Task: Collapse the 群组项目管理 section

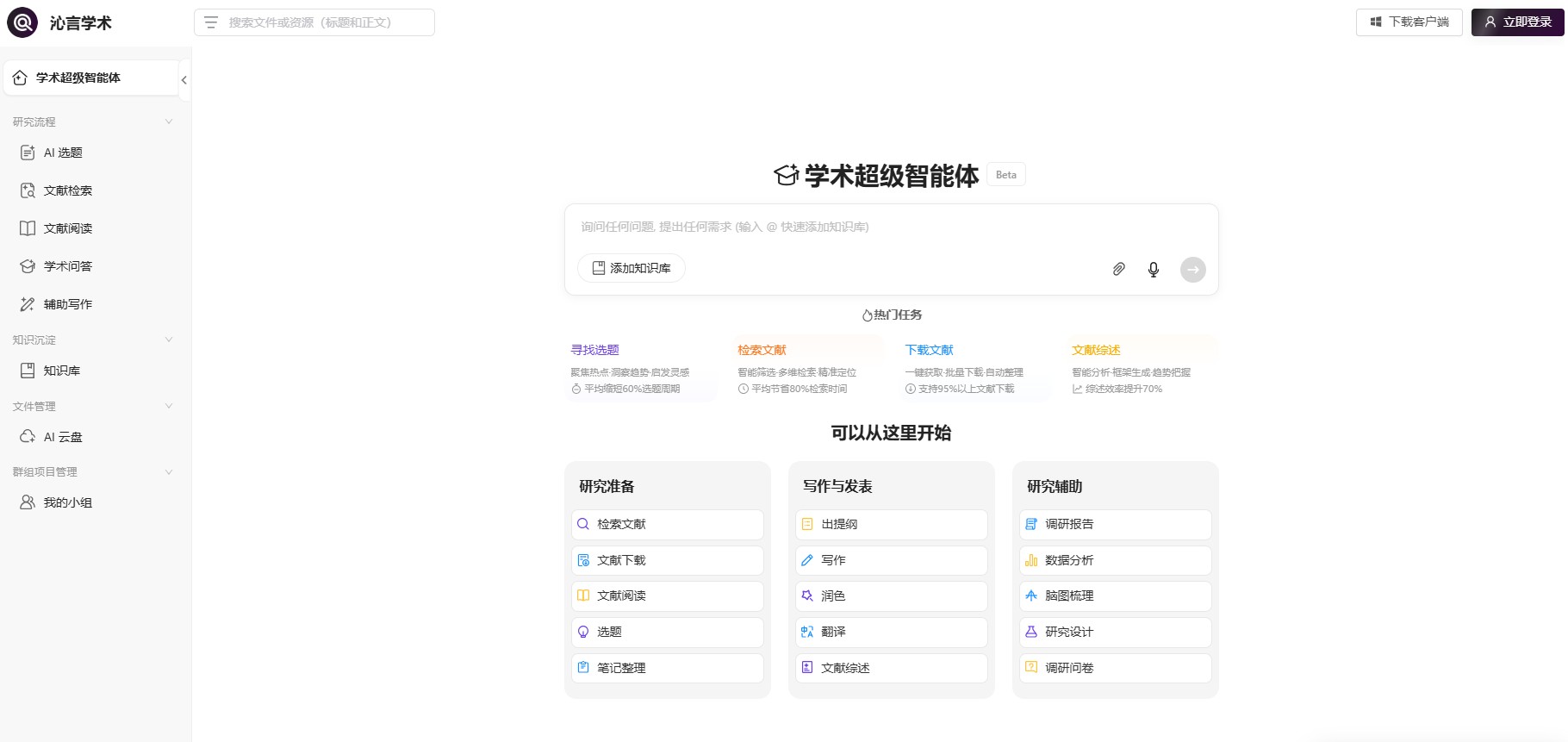Action: pos(169,471)
